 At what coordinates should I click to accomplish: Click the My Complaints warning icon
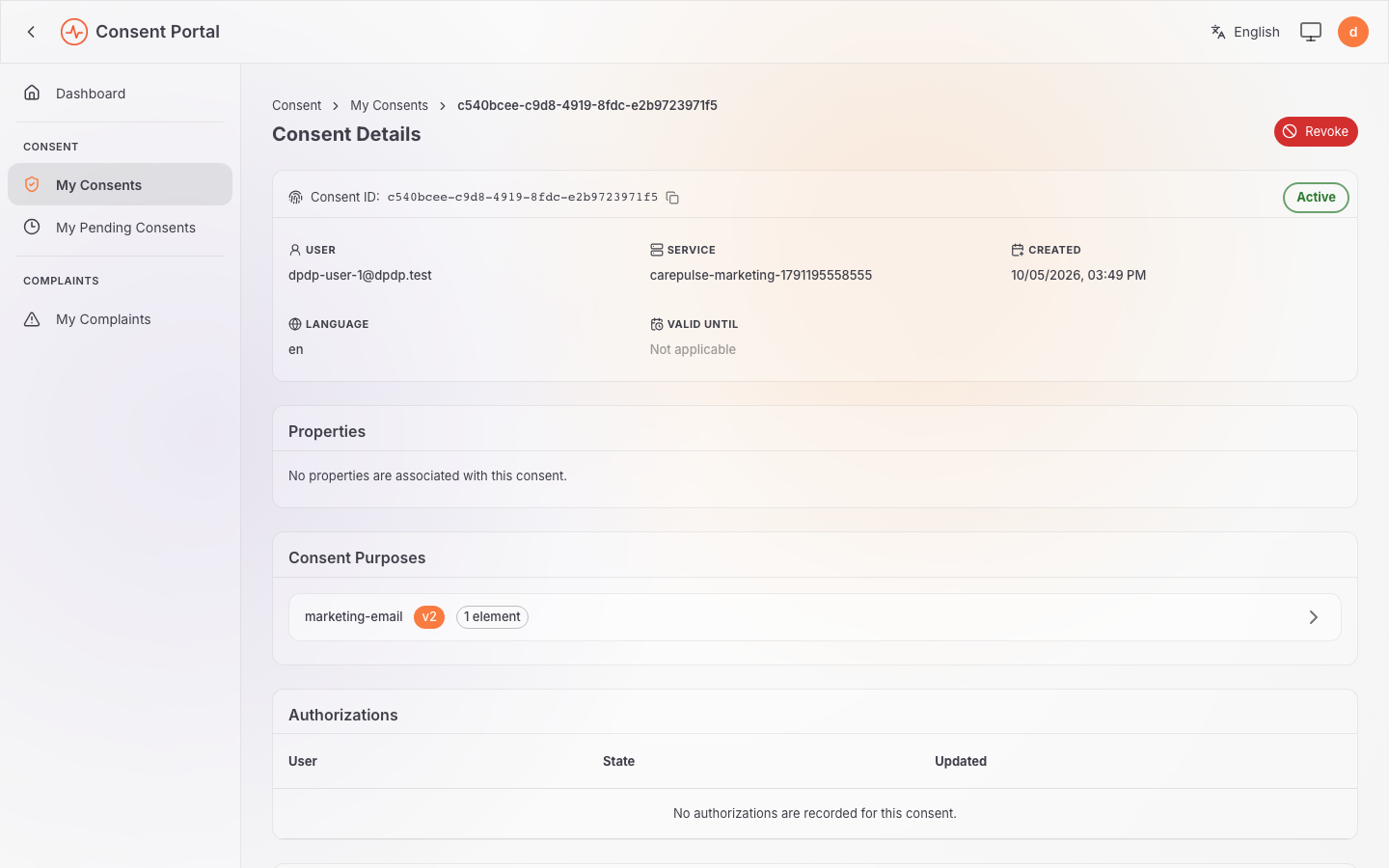click(x=32, y=319)
